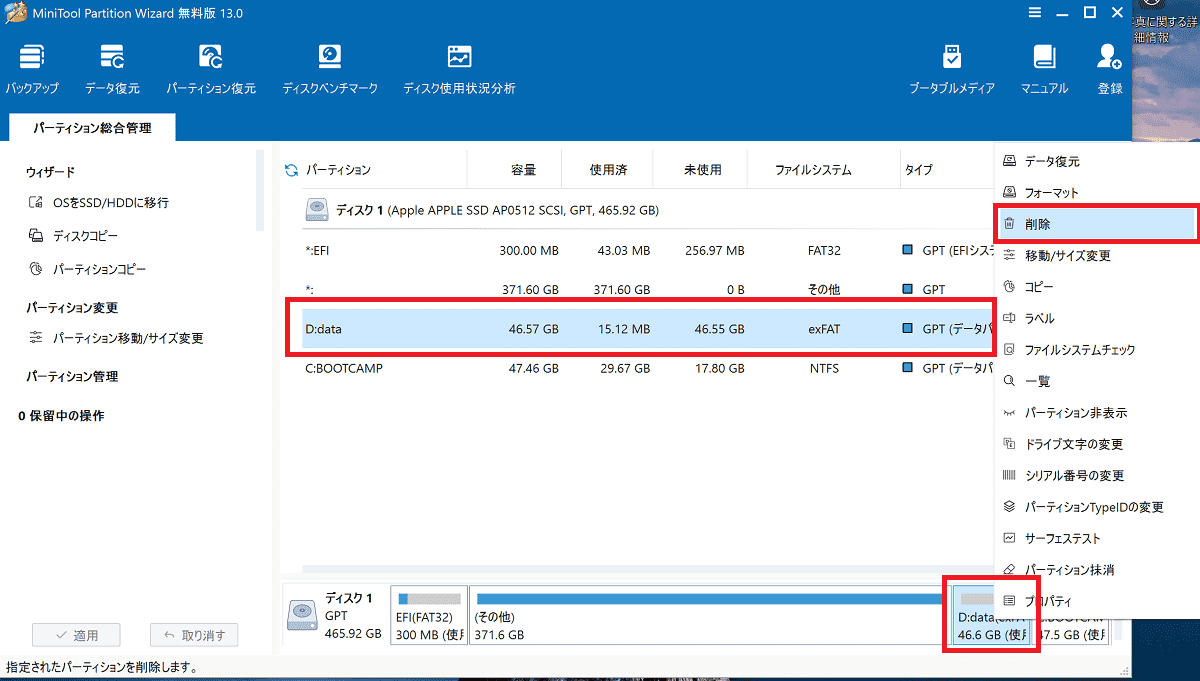Click the ディスク 1 drive icon in list header

[317, 211]
